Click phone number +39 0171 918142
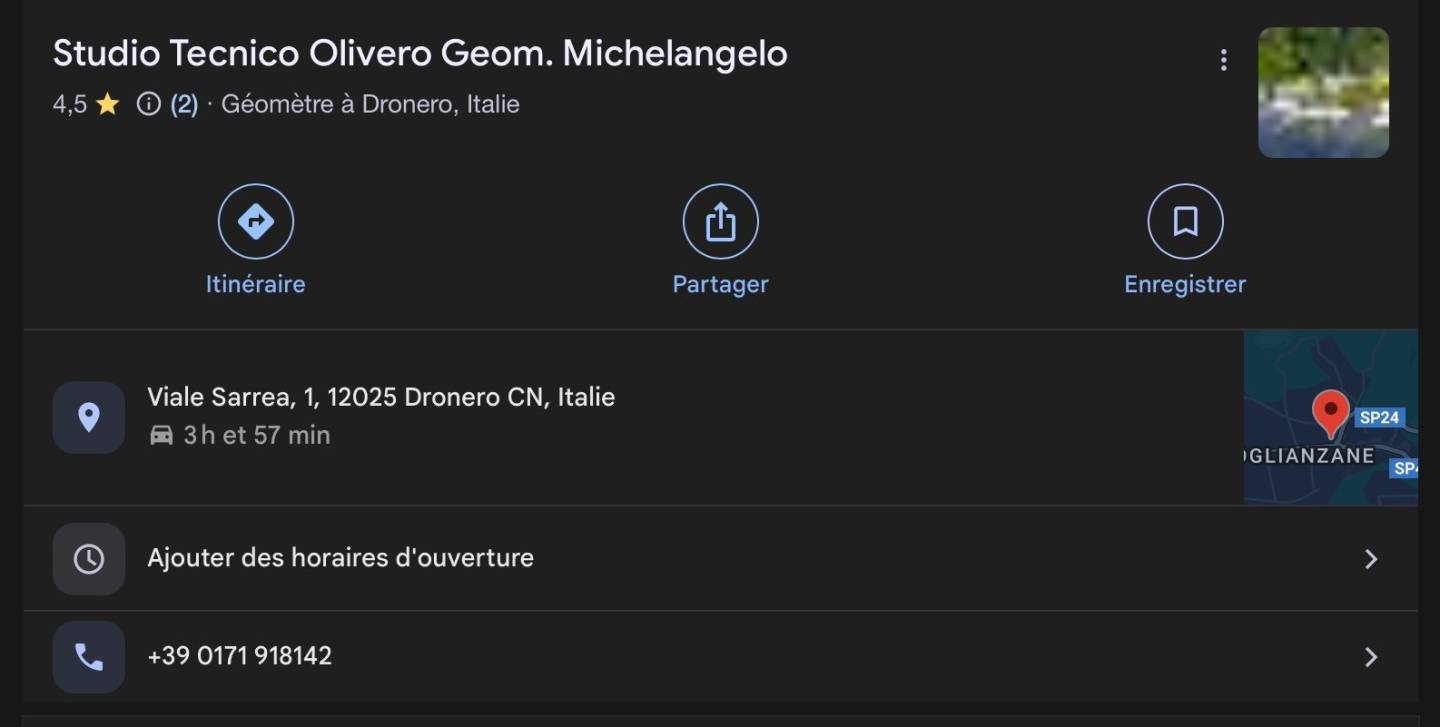This screenshot has height=727, width=1440. coord(240,656)
